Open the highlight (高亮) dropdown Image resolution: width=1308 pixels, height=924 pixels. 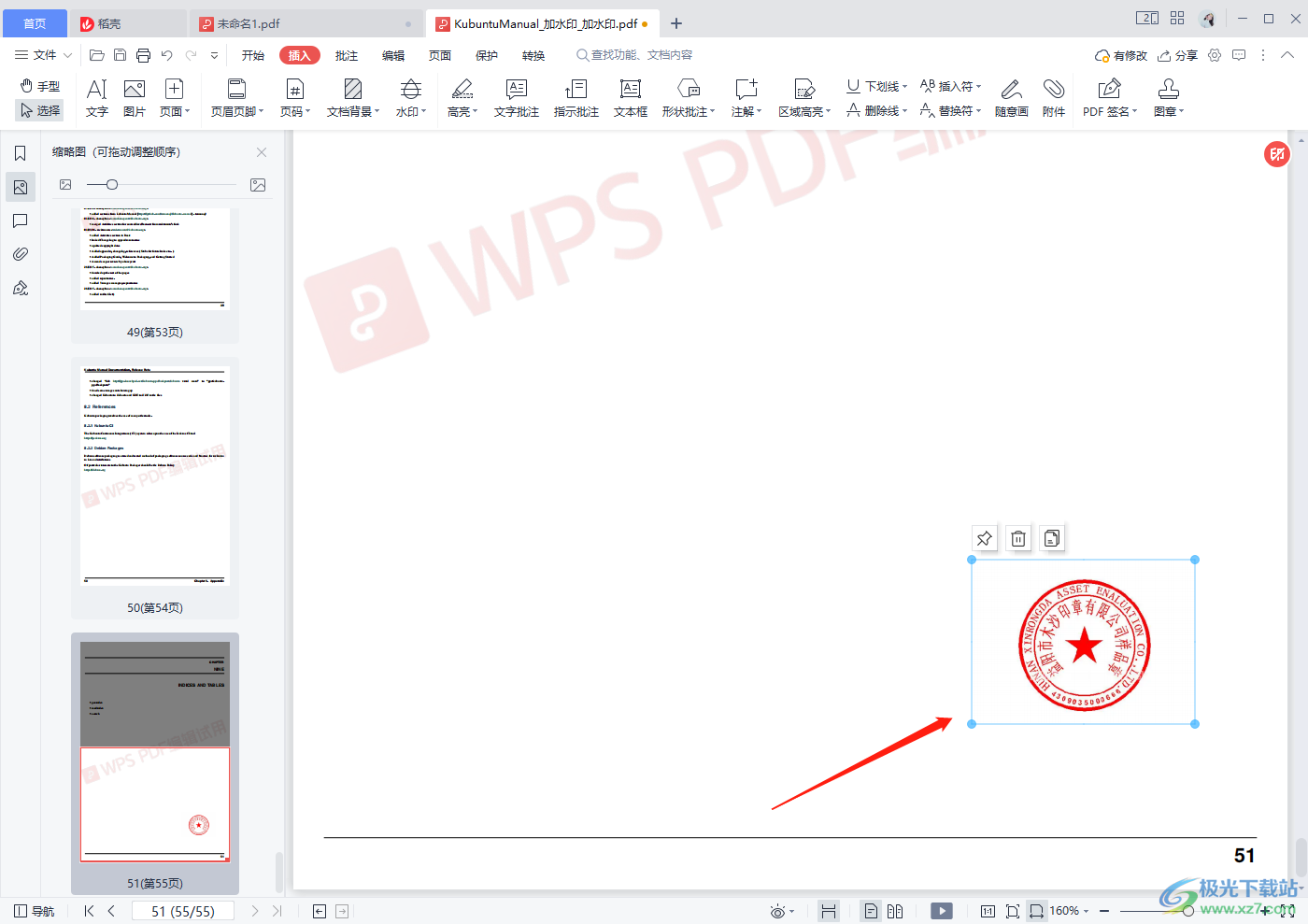point(462,98)
